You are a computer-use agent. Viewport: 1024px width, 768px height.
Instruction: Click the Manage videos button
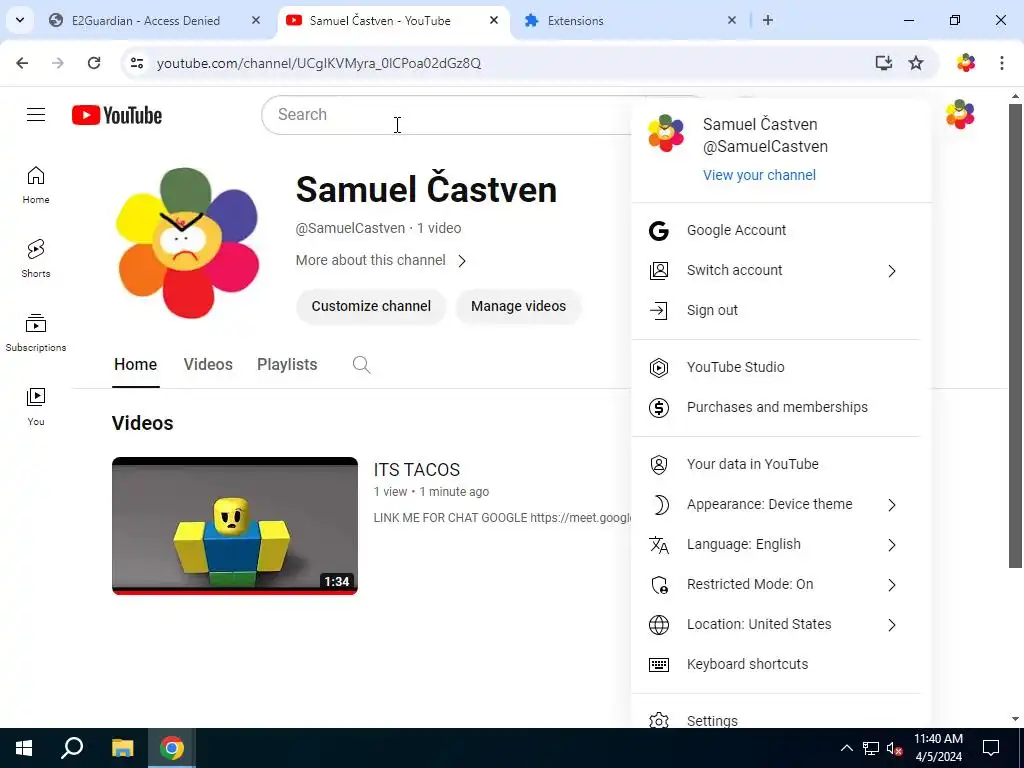pyautogui.click(x=519, y=306)
